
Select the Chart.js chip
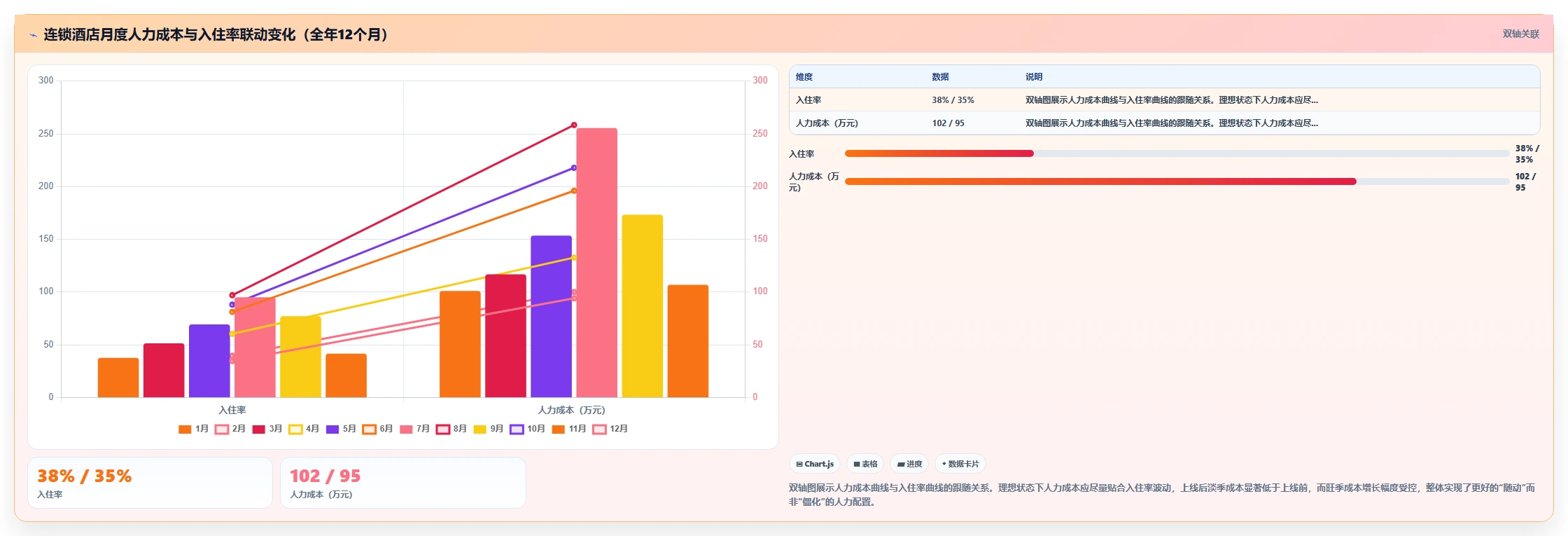coord(815,464)
